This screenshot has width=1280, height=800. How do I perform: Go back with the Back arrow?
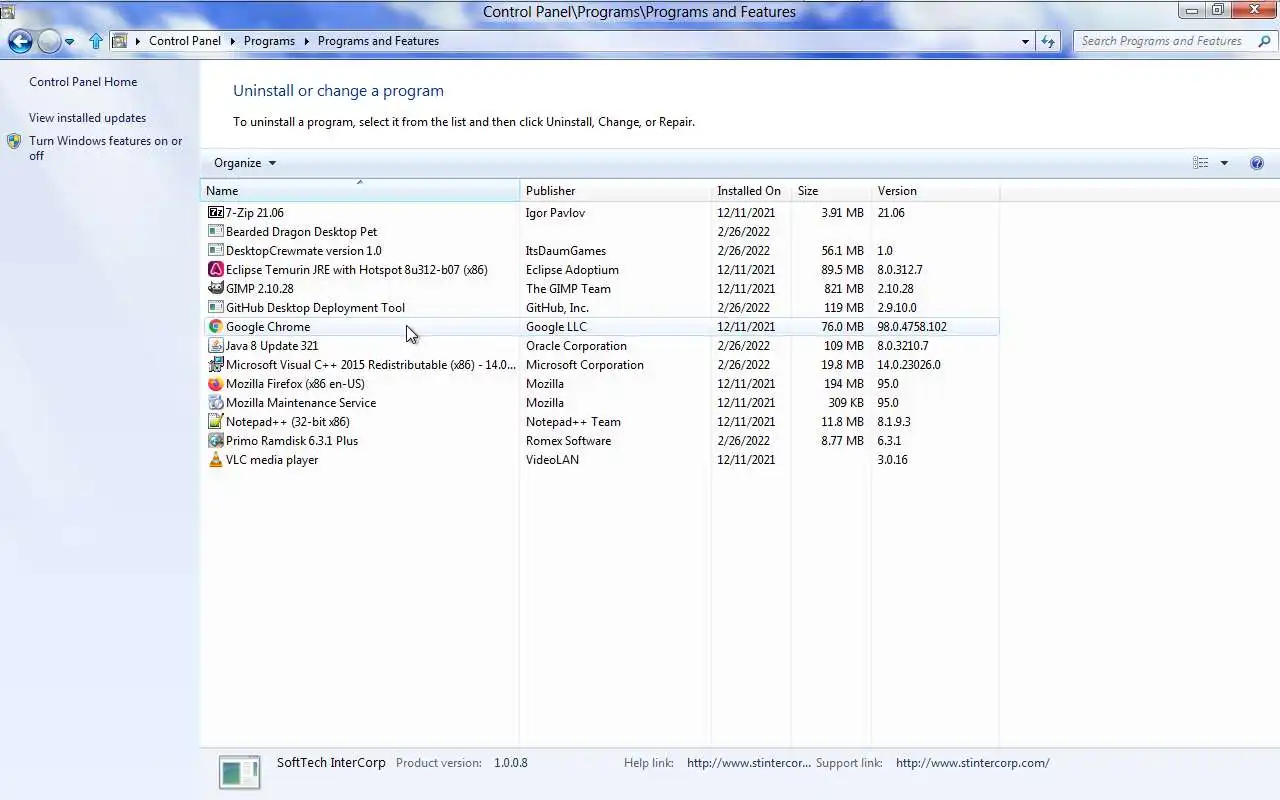(20, 41)
